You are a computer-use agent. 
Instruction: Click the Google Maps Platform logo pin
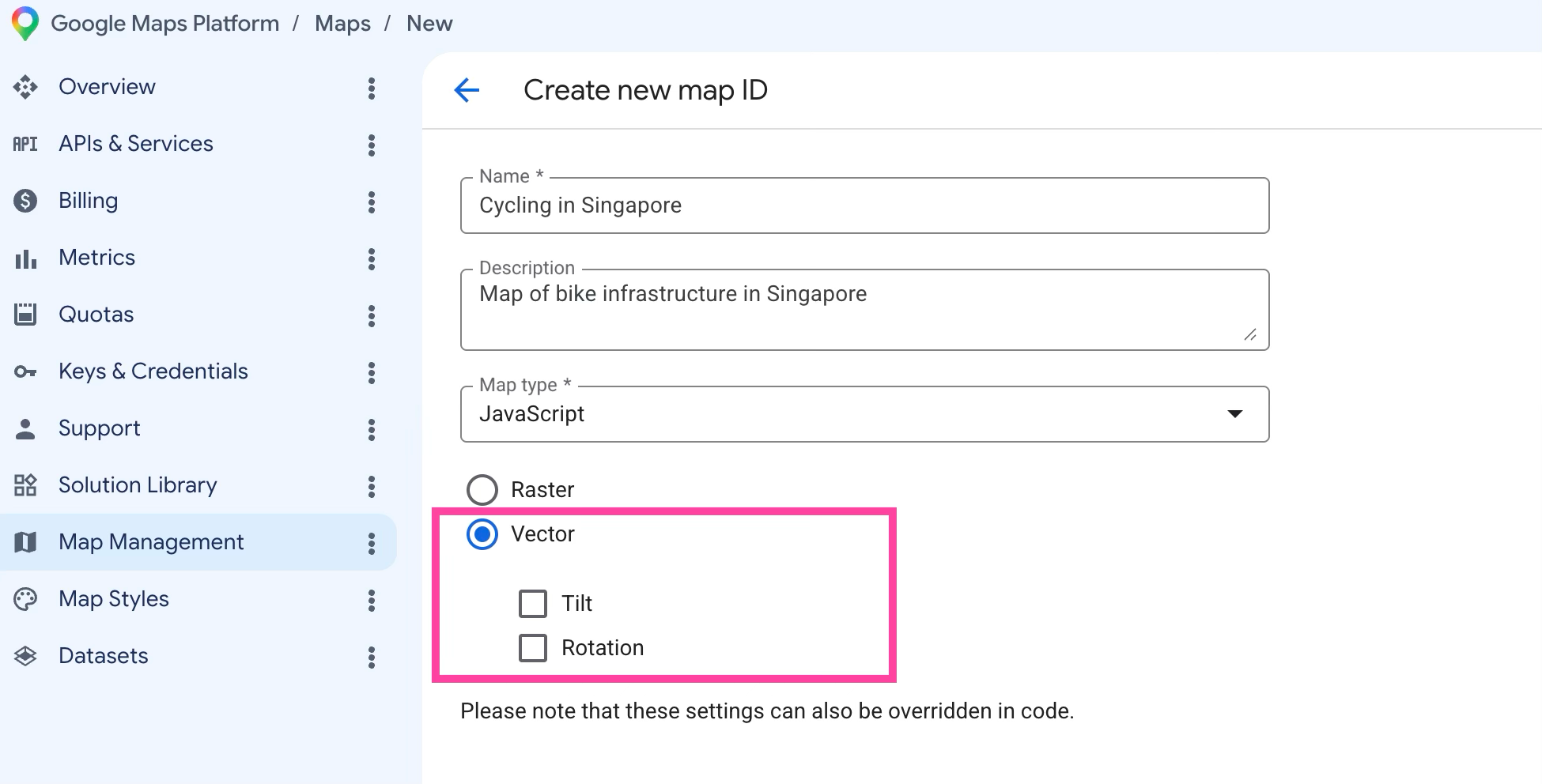(25, 24)
